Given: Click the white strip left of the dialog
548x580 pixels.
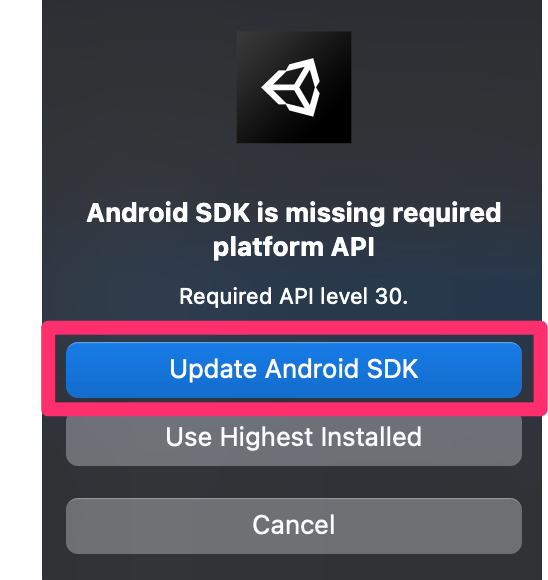Looking at the screenshot, I should point(21,290).
